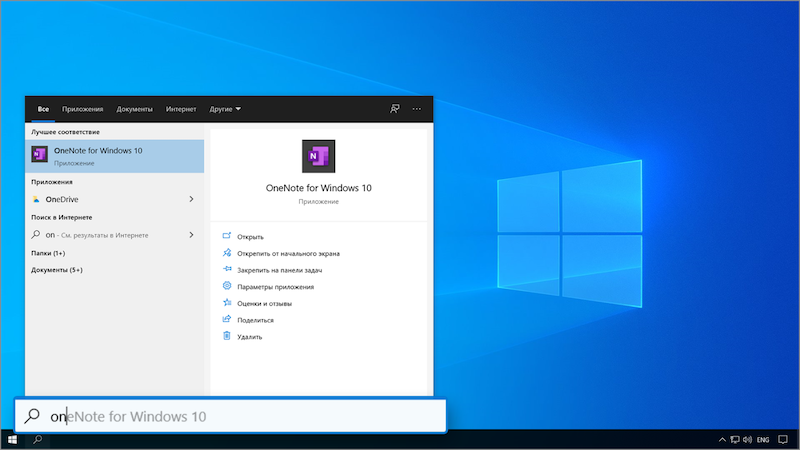Click the Открыть window icon

[227, 236]
